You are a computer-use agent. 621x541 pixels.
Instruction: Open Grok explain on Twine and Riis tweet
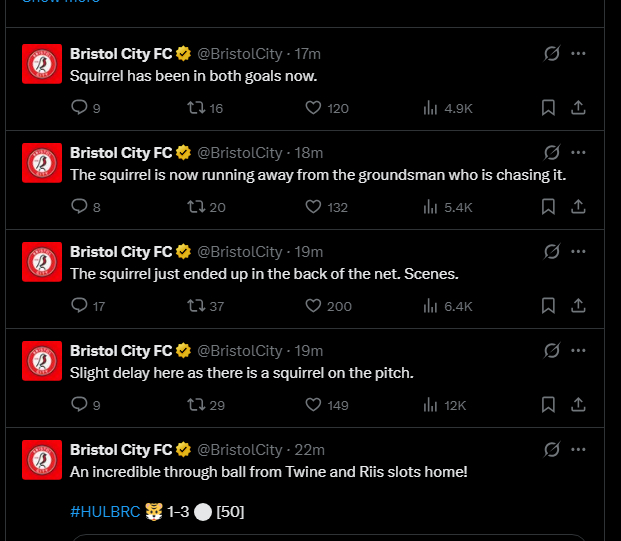pyautogui.click(x=551, y=449)
